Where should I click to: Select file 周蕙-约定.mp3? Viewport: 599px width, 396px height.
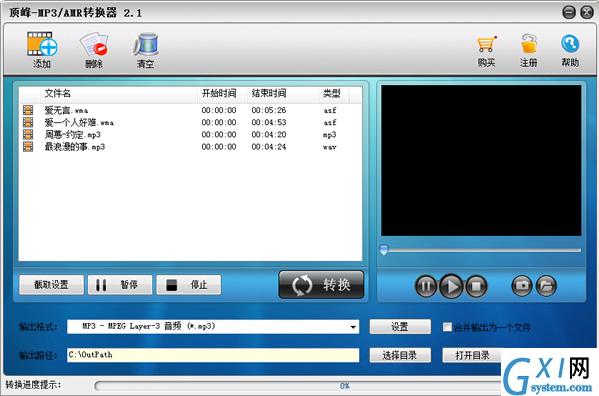73,135
